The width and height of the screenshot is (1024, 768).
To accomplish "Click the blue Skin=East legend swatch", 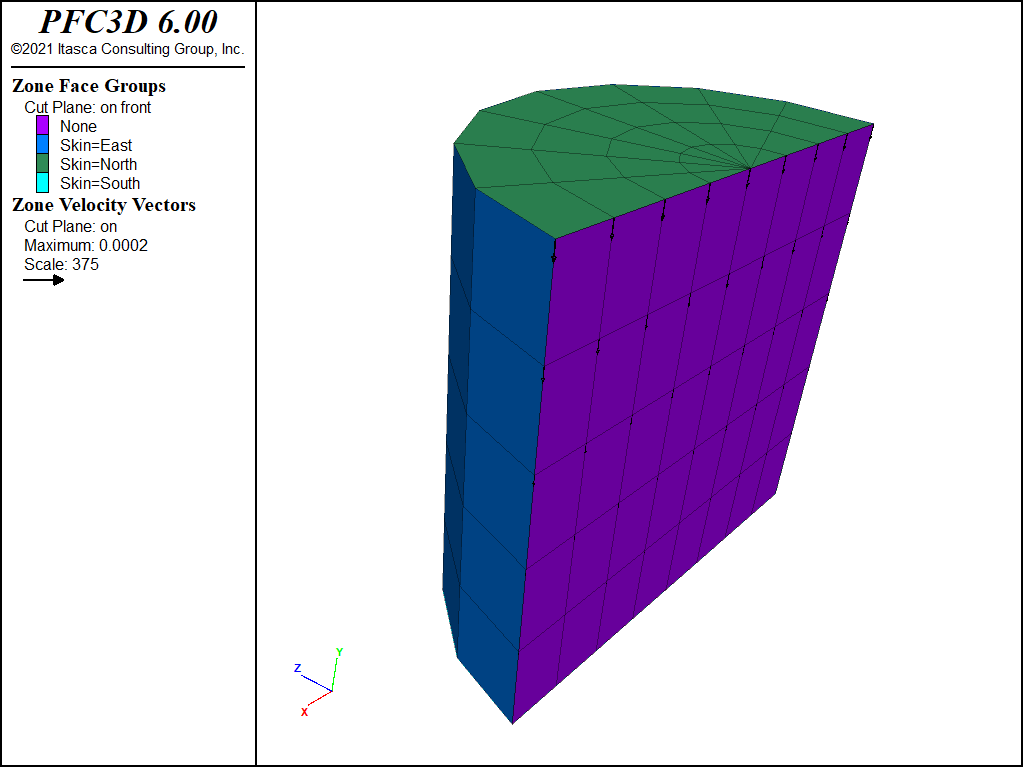I will tap(42, 144).
